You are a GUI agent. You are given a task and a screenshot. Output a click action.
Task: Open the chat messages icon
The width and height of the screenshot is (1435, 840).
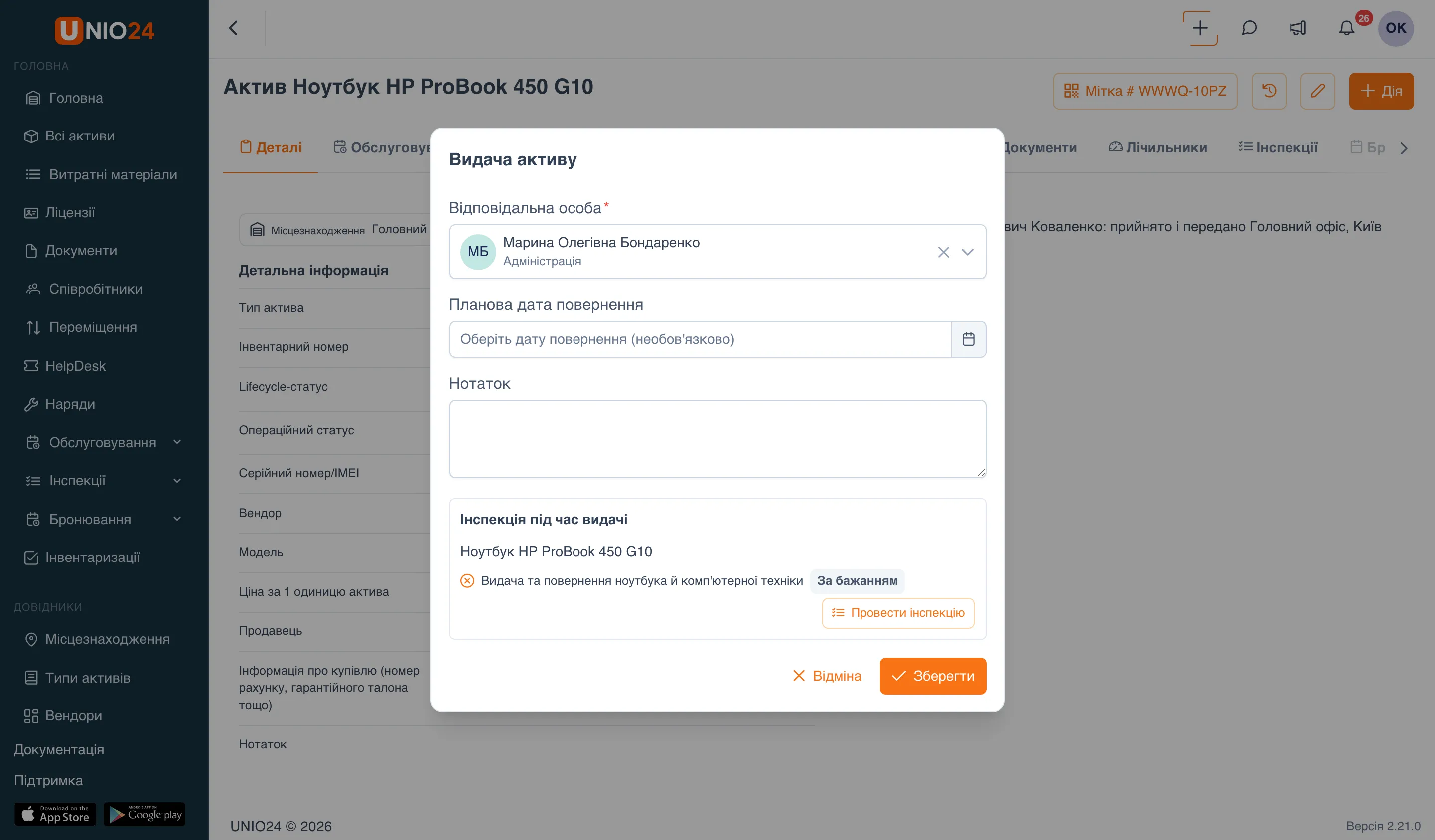(1249, 28)
